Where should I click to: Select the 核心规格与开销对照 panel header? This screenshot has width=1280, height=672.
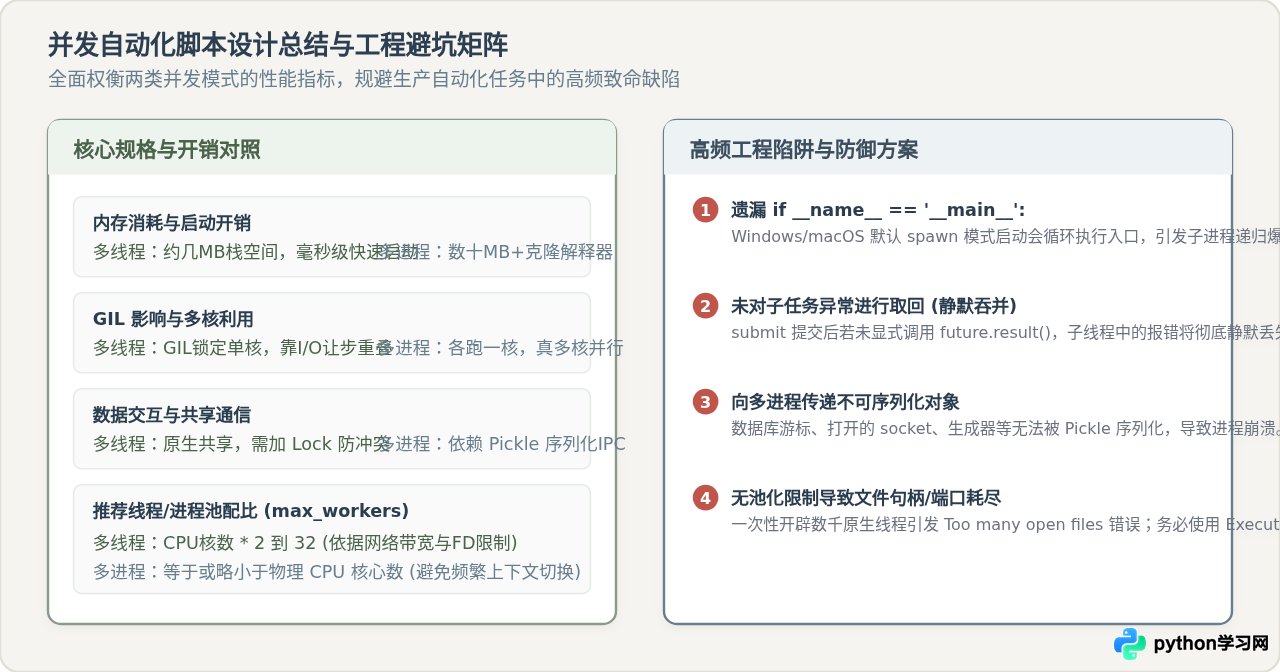tap(332, 149)
